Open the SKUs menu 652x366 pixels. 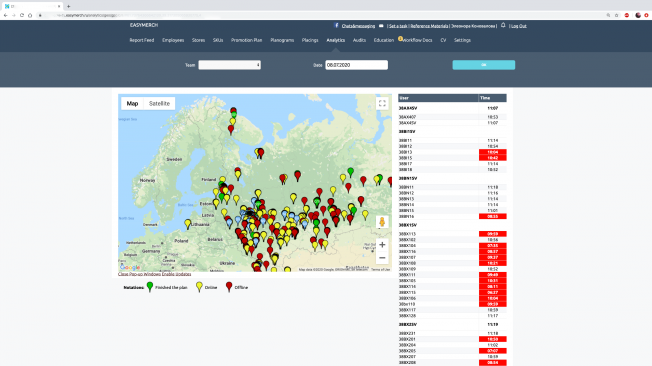coord(218,40)
